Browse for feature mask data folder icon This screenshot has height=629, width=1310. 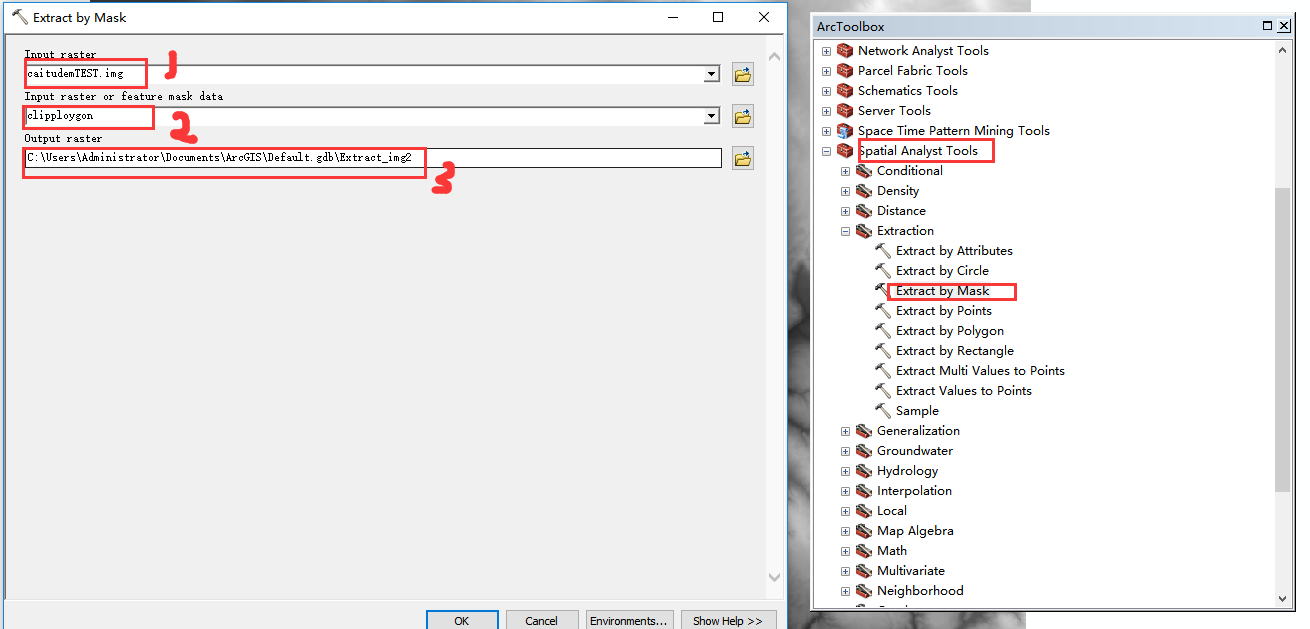tap(742, 116)
